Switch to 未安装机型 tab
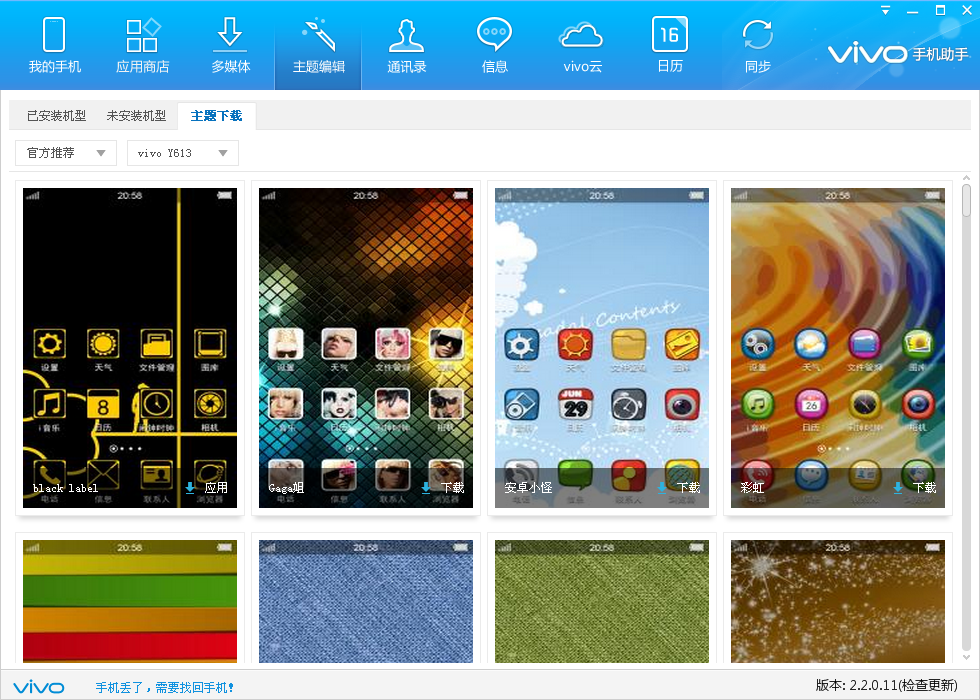Image resolution: width=980 pixels, height=700 pixels. (x=136, y=116)
